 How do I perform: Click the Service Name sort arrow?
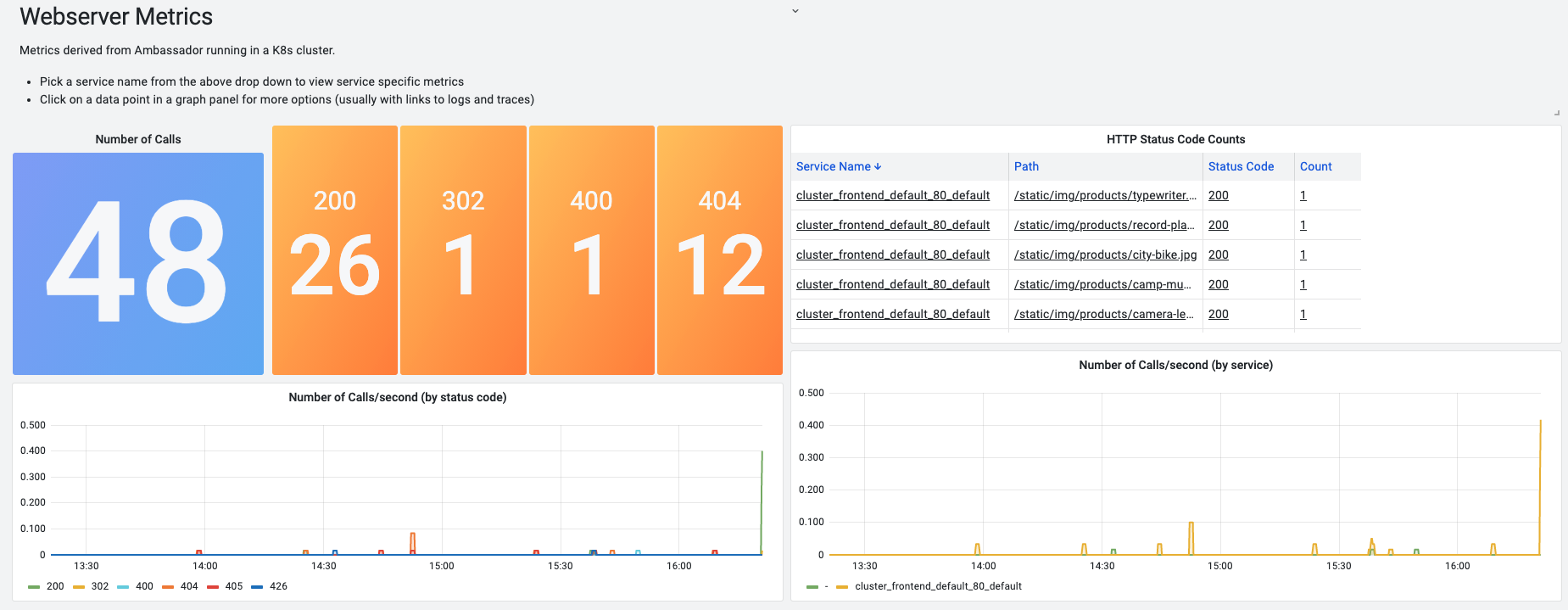point(878,167)
